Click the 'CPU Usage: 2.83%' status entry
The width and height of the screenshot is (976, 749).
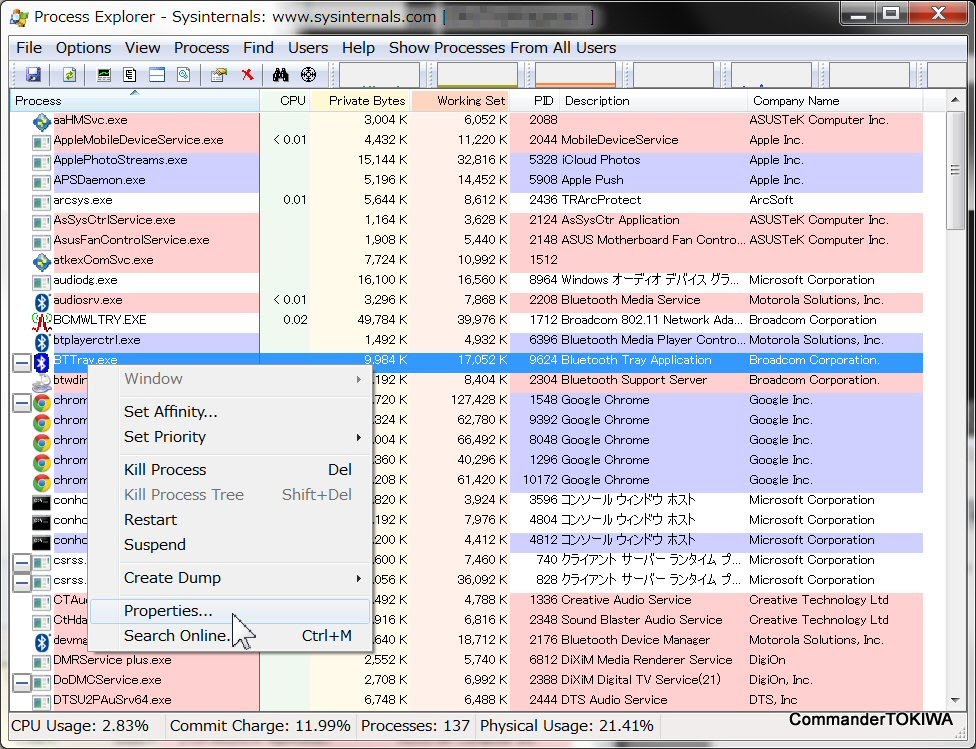pos(80,726)
